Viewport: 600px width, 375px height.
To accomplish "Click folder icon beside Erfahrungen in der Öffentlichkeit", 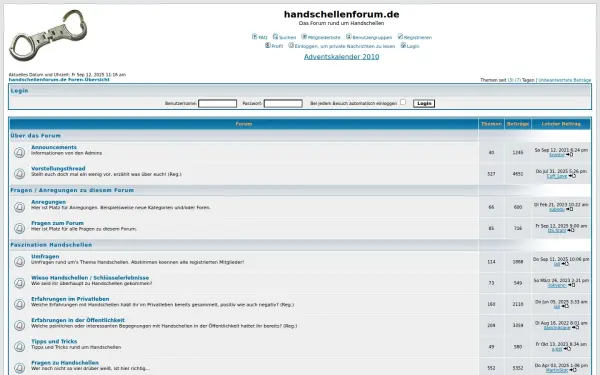I will coord(20,325).
